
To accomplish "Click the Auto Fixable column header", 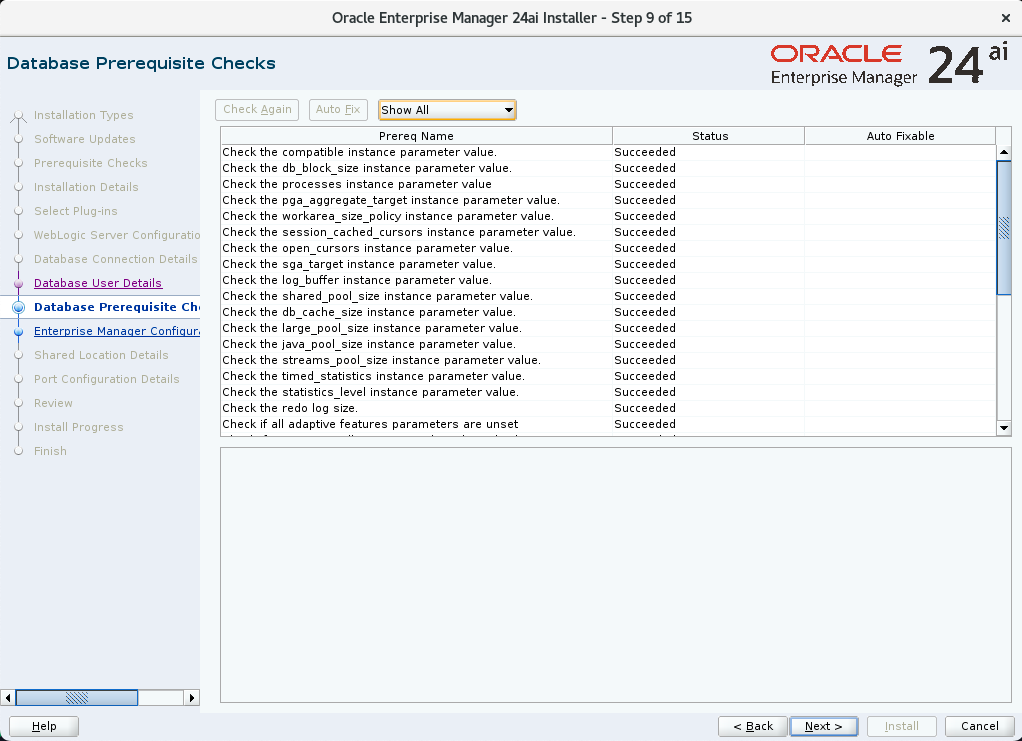I will coord(900,136).
